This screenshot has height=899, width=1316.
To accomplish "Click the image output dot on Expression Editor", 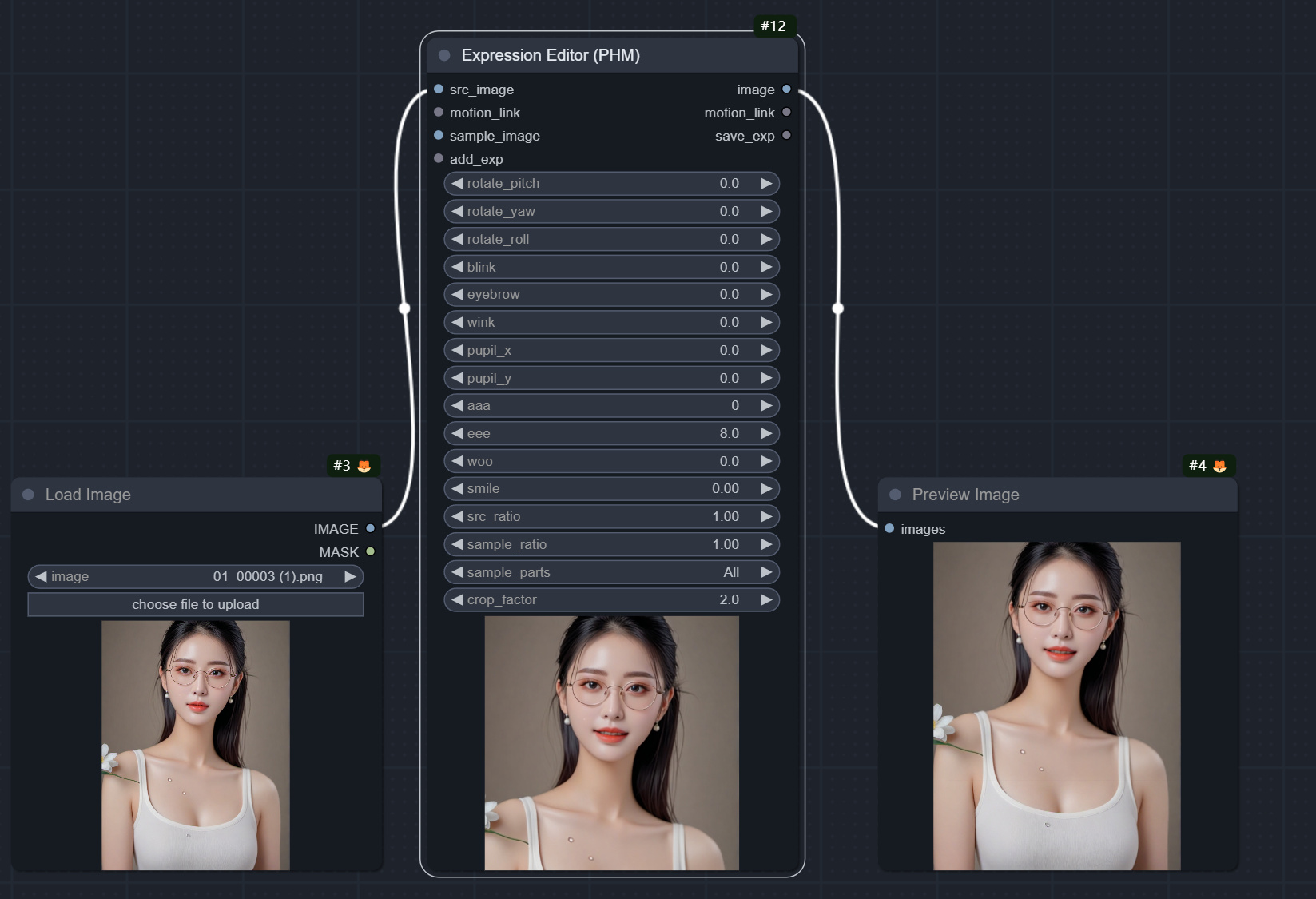I will click(x=787, y=90).
